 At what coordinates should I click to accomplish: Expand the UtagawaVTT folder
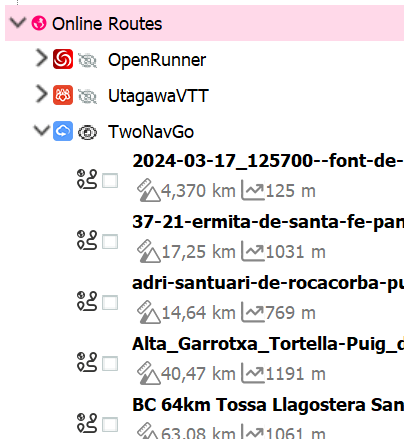click(x=42, y=94)
